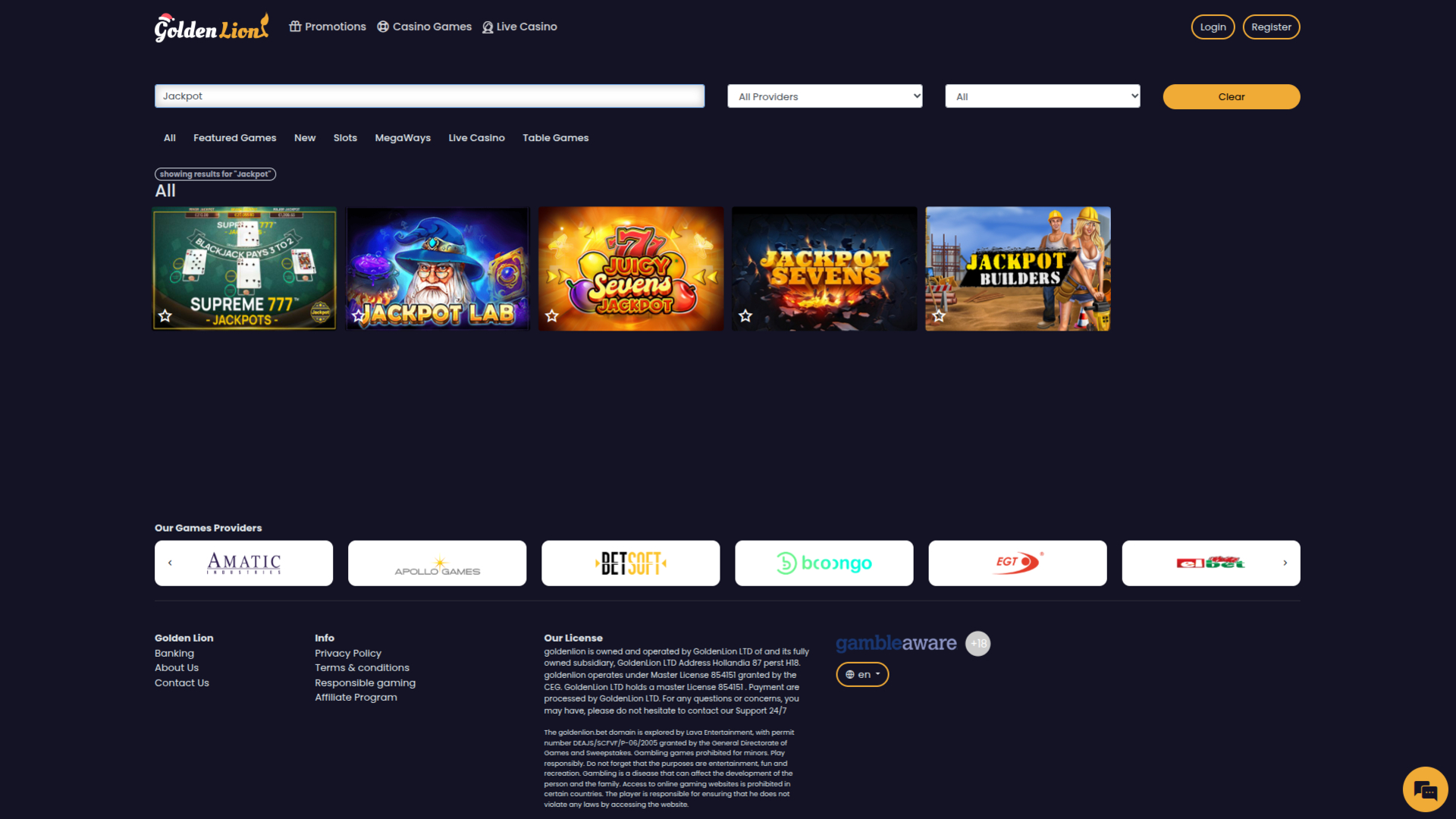Click the previous arrow on providers carousel

click(170, 562)
